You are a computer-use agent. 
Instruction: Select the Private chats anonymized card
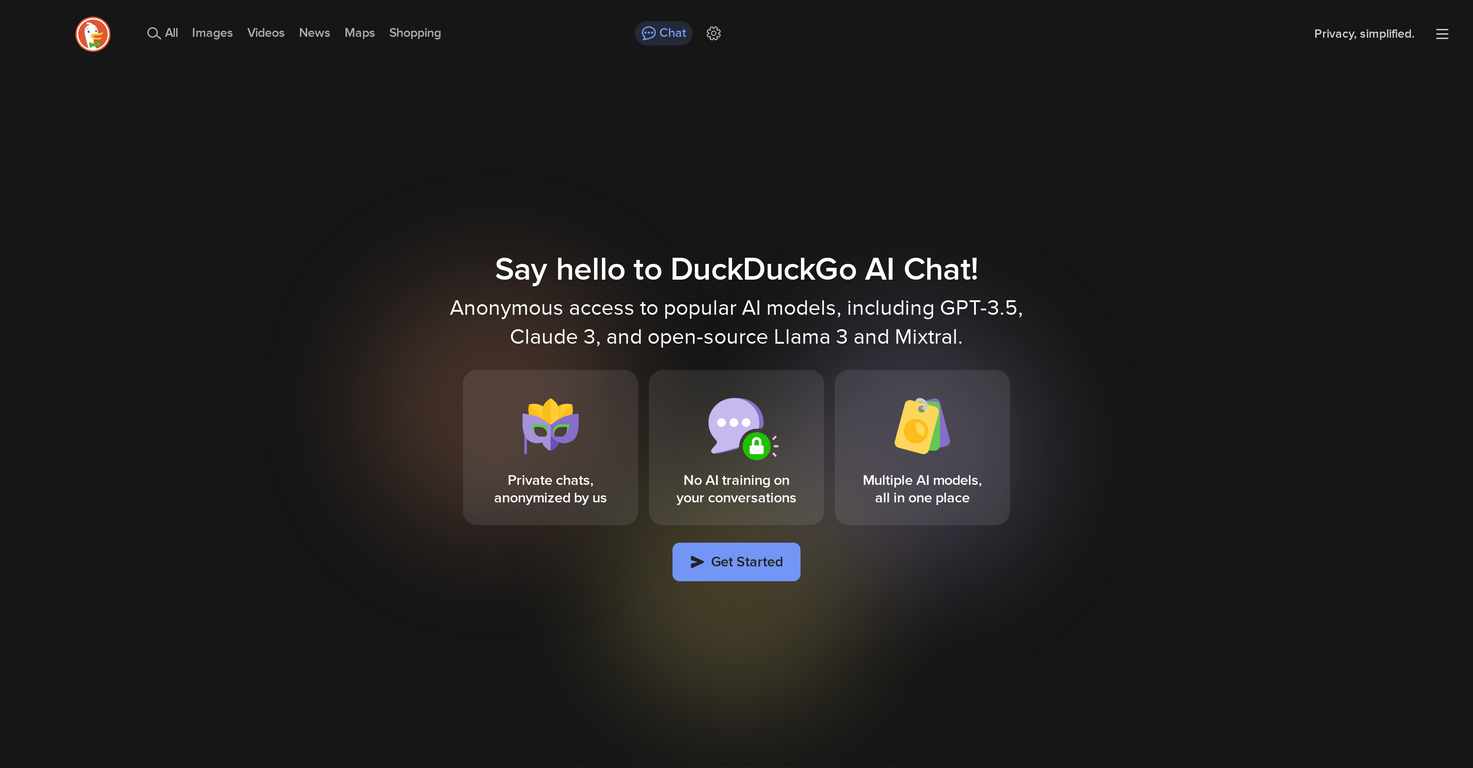[x=550, y=447]
